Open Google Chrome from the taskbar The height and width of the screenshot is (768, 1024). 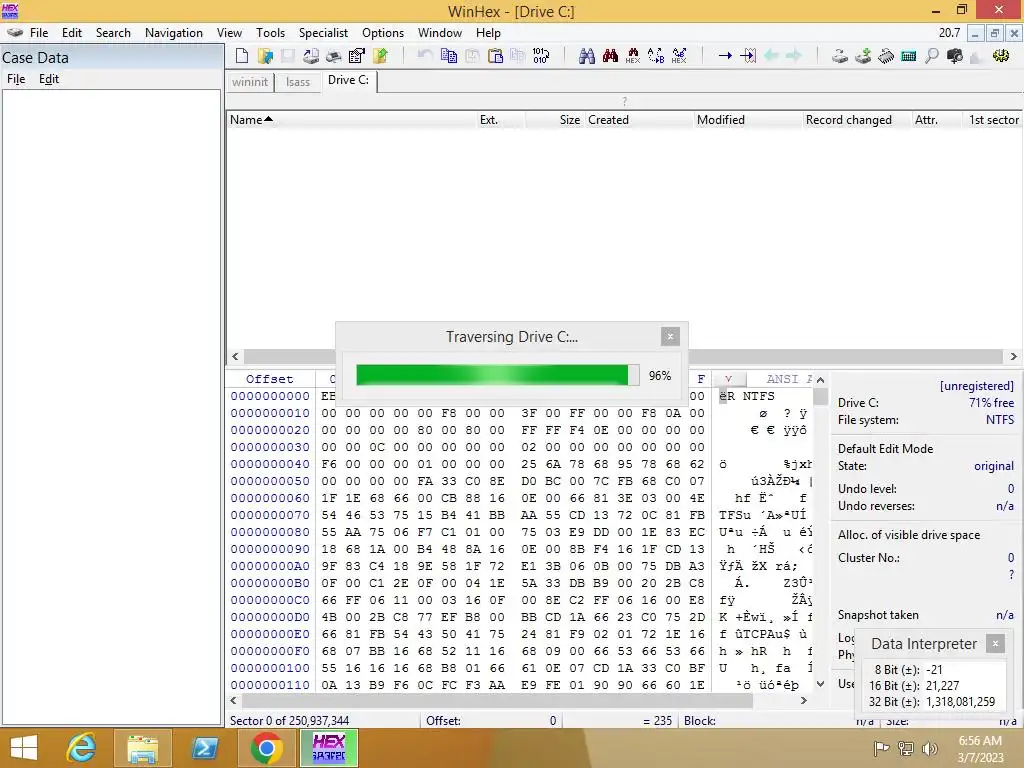(266, 748)
